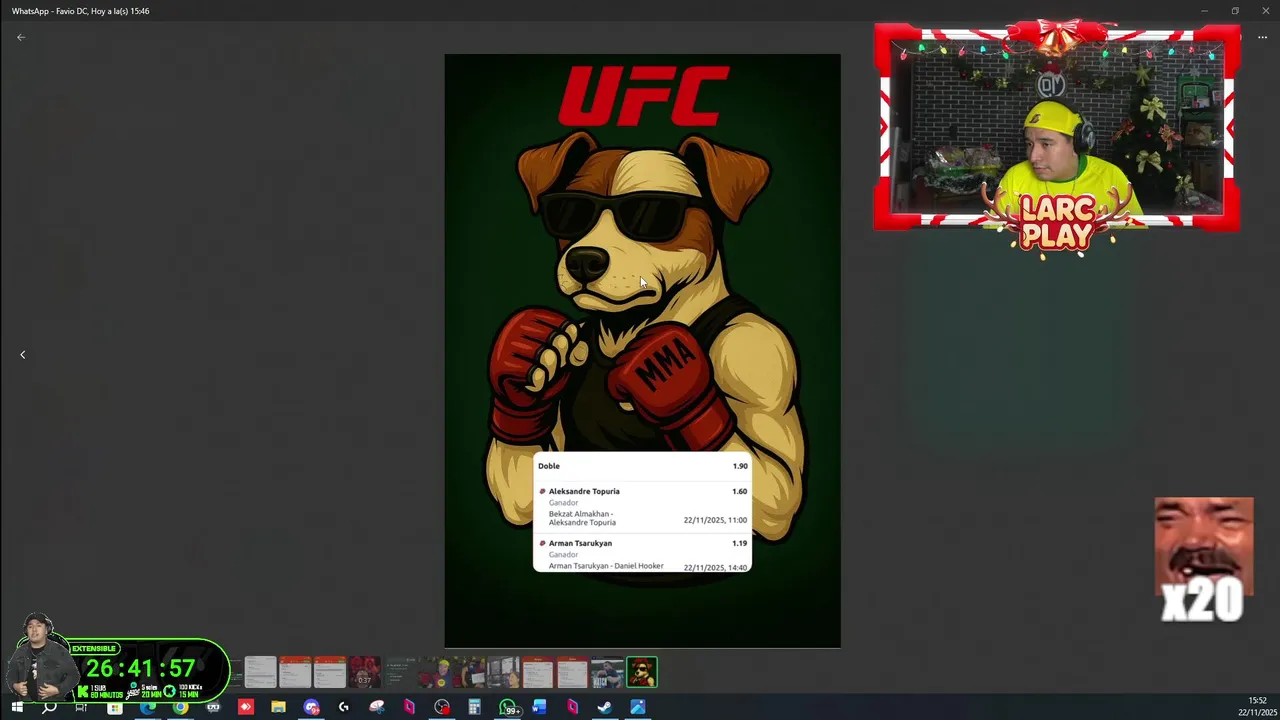Image resolution: width=1280 pixels, height=720 pixels.
Task: Switch to WhatsApp taskbar icon with 99+ badge
Action: coord(508,707)
